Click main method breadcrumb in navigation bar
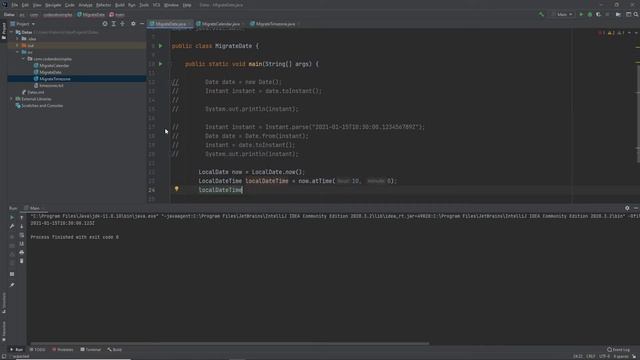Viewport: 640px width, 360px height. click(117, 15)
